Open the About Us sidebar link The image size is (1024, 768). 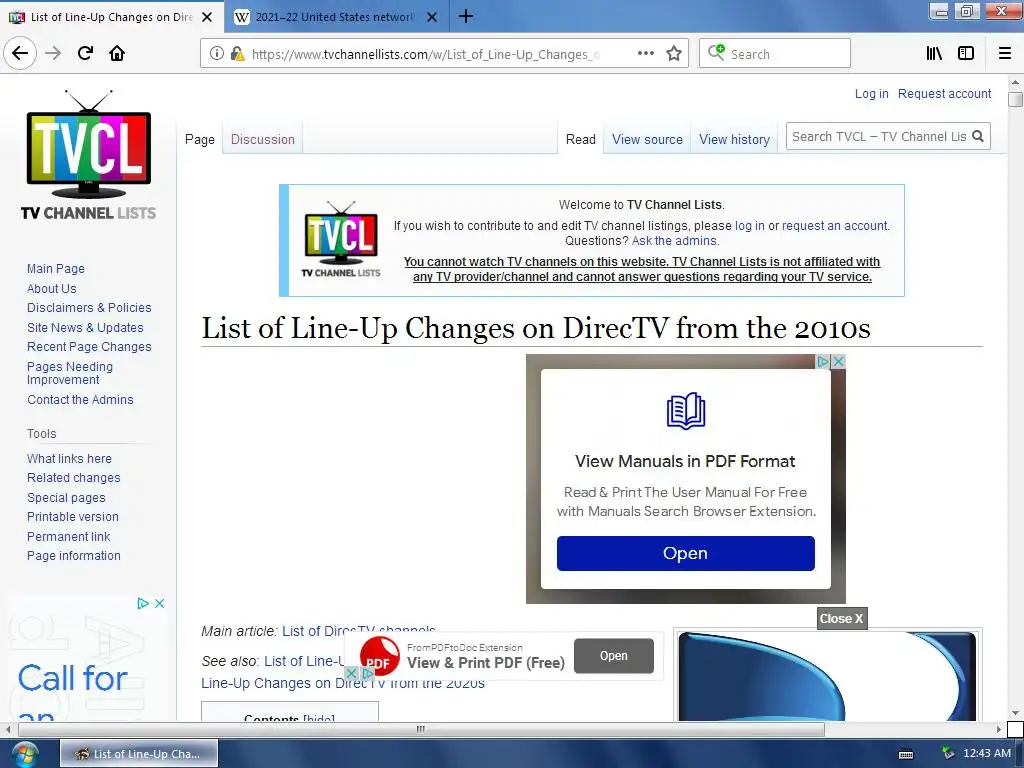[52, 288]
